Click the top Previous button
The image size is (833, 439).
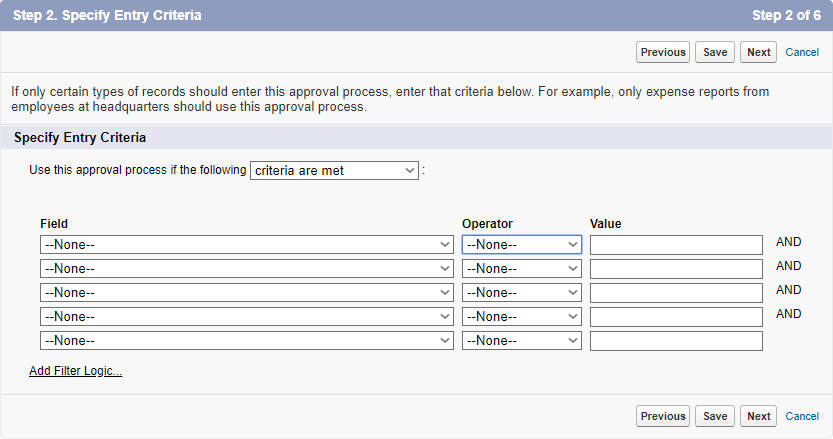663,52
